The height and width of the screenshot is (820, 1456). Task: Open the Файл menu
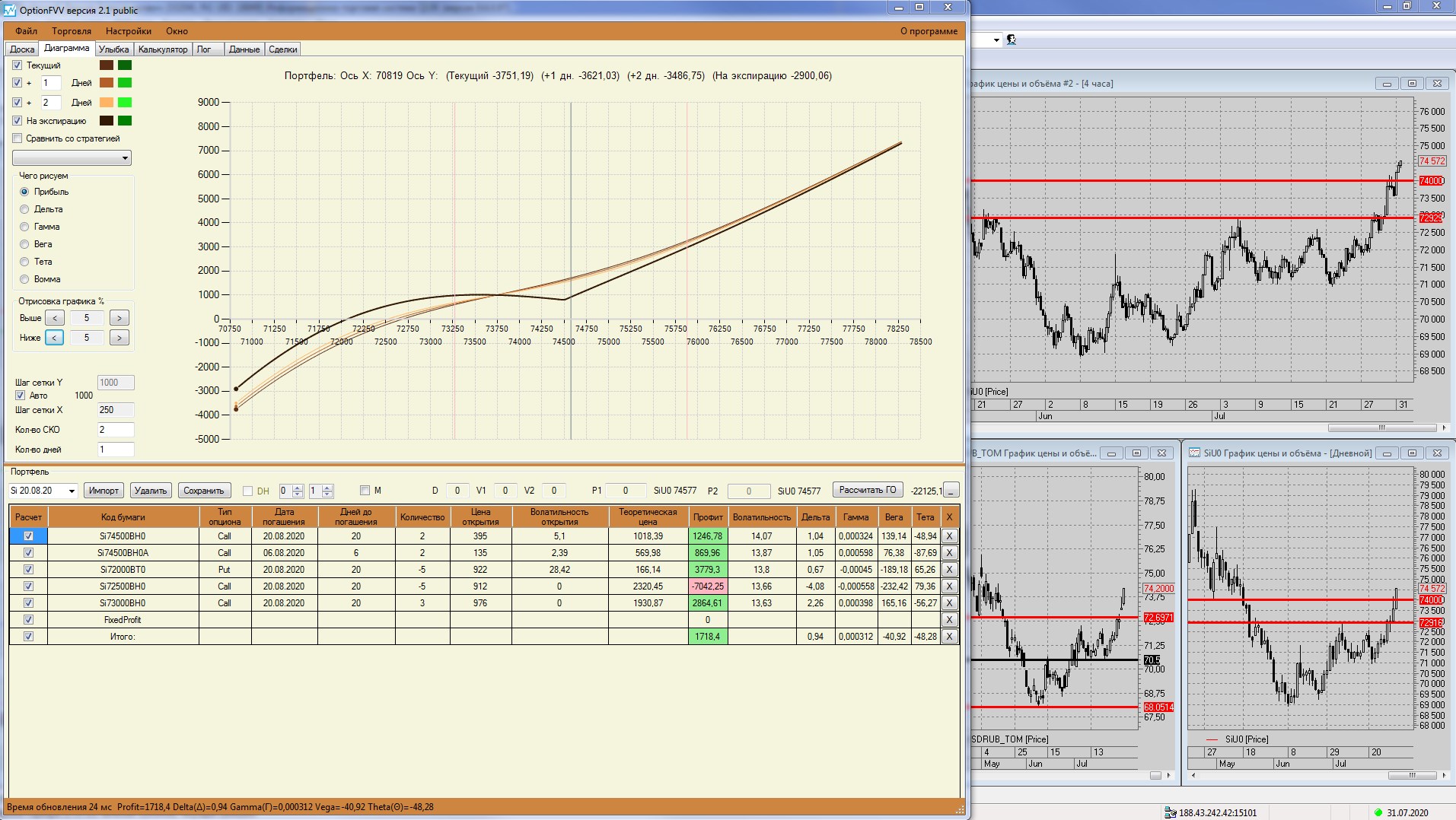tap(26, 31)
